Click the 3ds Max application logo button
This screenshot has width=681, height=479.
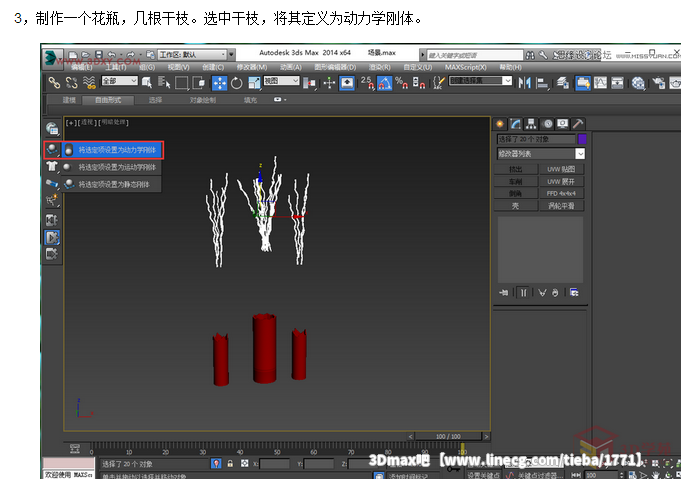pyautogui.click(x=51, y=57)
